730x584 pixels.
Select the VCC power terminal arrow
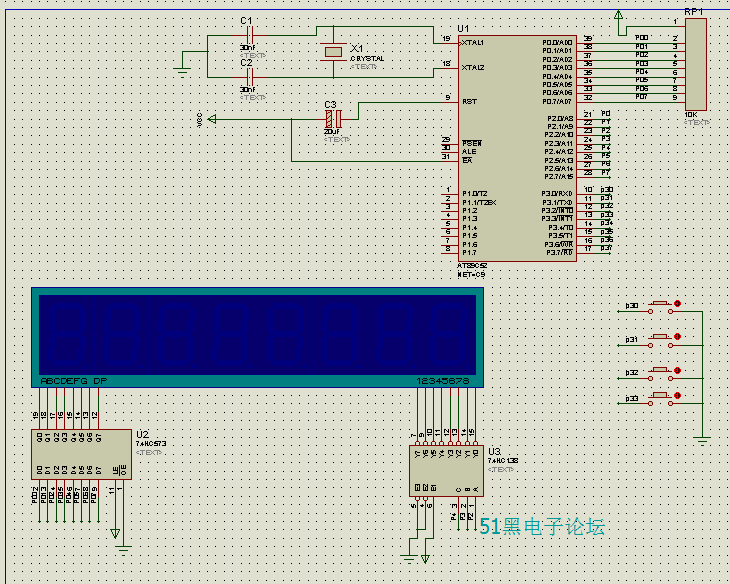click(212, 119)
